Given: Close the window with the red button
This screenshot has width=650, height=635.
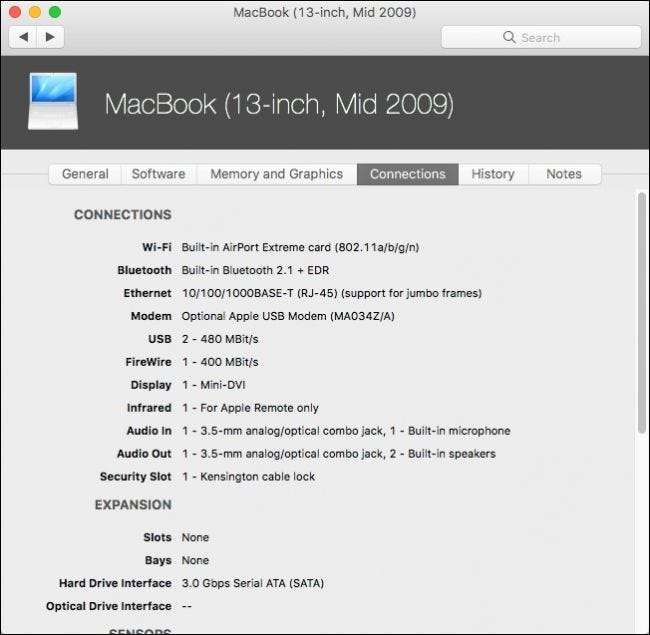Looking at the screenshot, I should [15, 12].
